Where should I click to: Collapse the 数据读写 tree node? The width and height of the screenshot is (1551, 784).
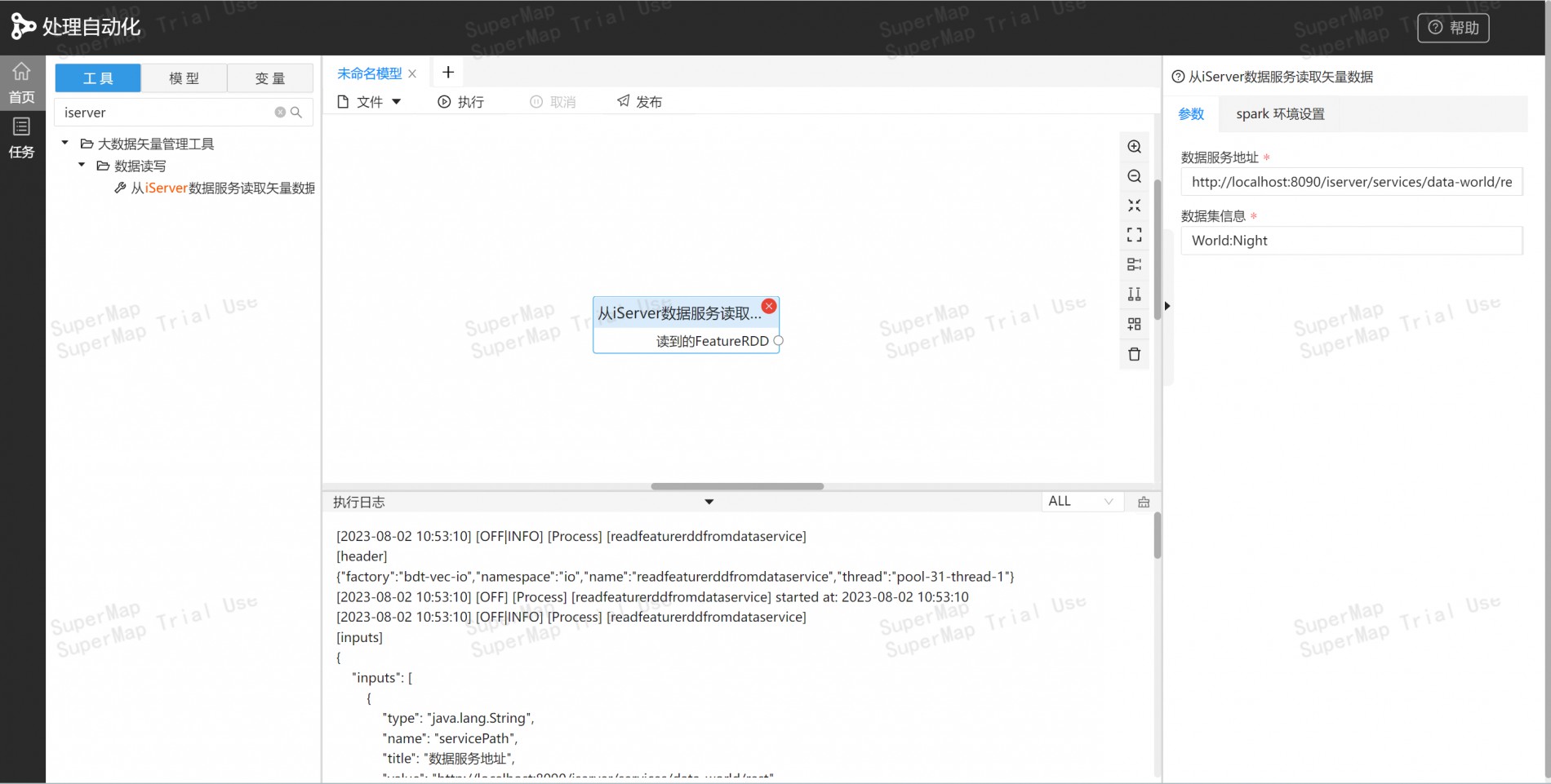[x=82, y=166]
